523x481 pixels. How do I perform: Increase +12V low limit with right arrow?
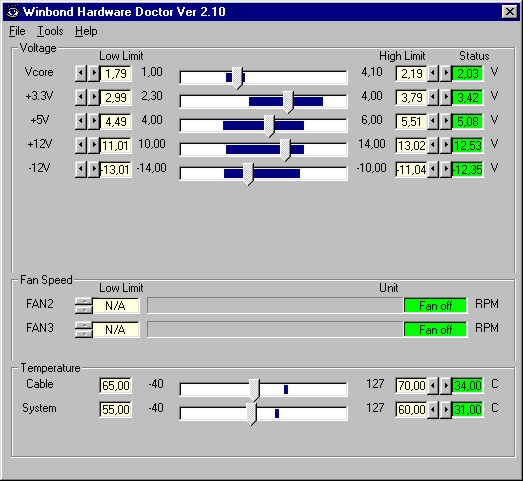coord(94,145)
